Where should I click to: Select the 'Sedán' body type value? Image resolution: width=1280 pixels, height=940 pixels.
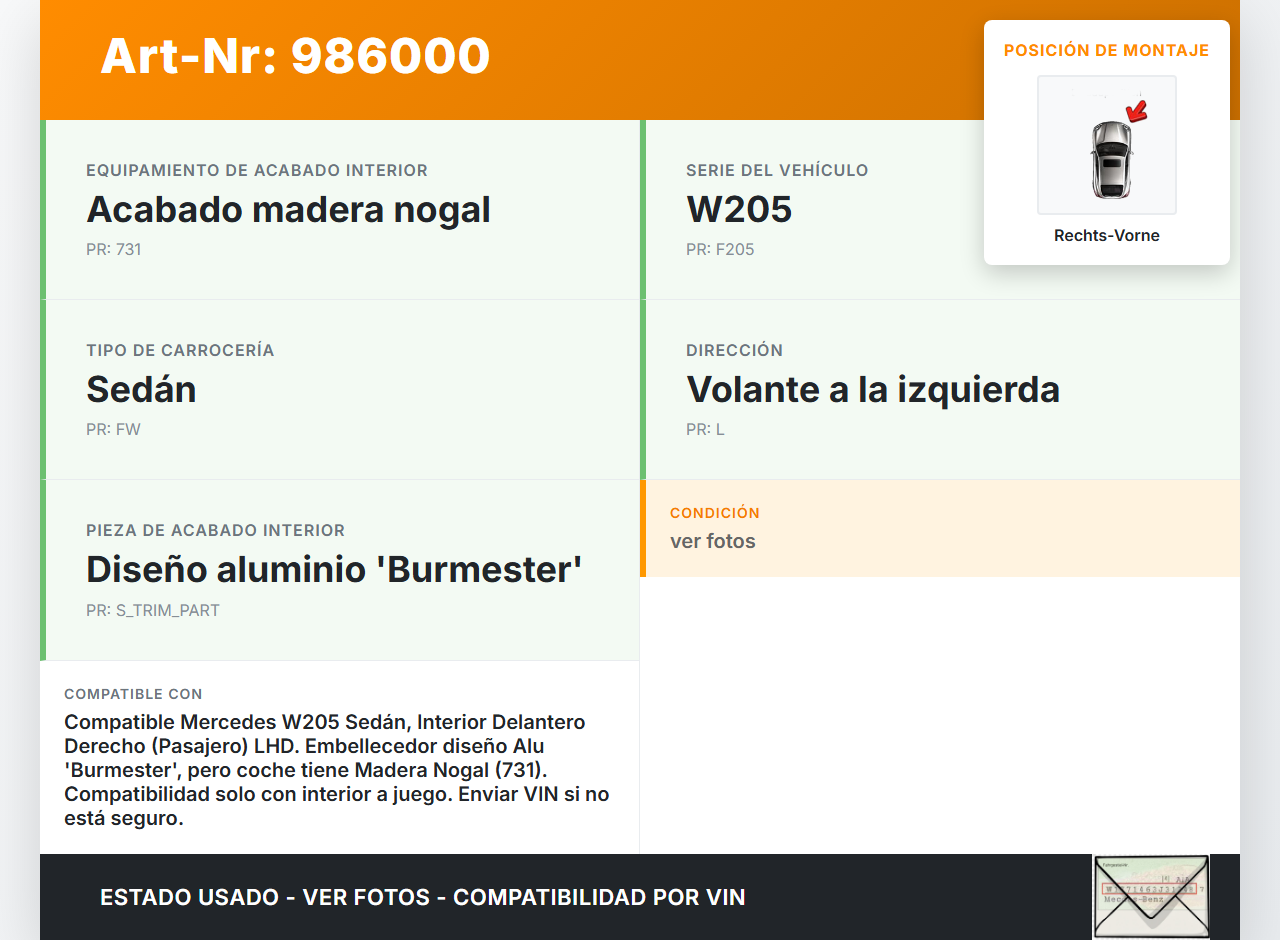141,390
